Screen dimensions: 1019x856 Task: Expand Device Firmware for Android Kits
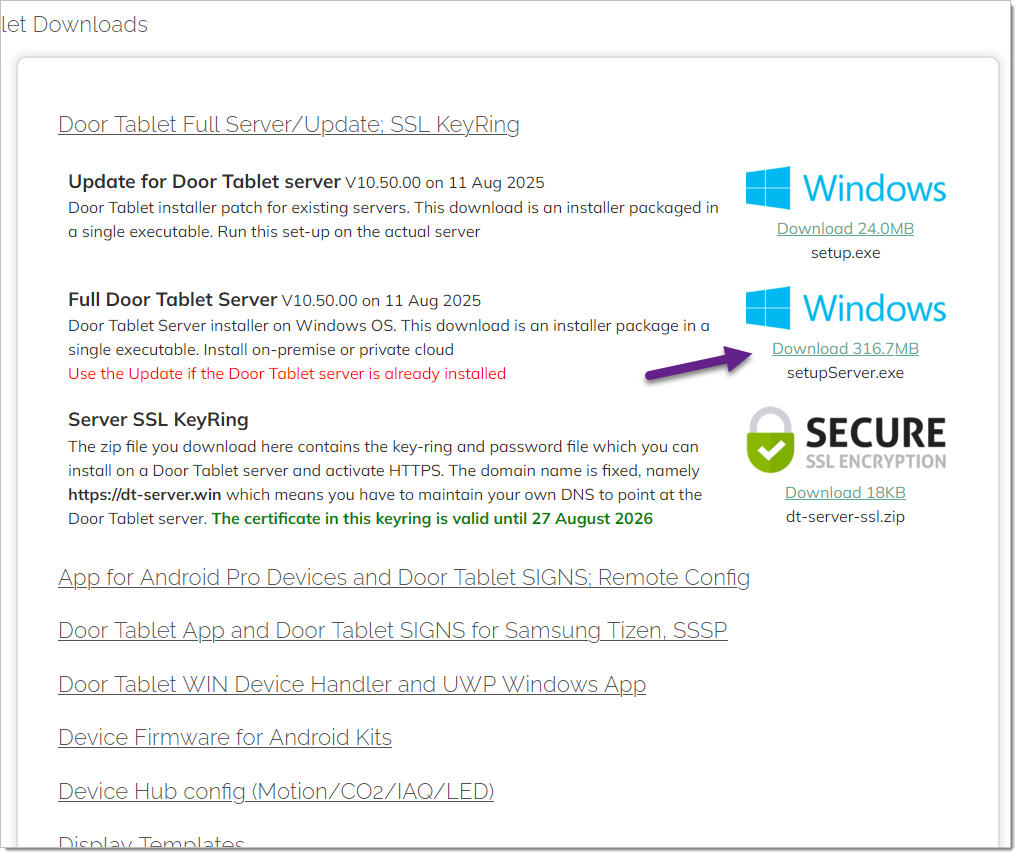coord(225,738)
